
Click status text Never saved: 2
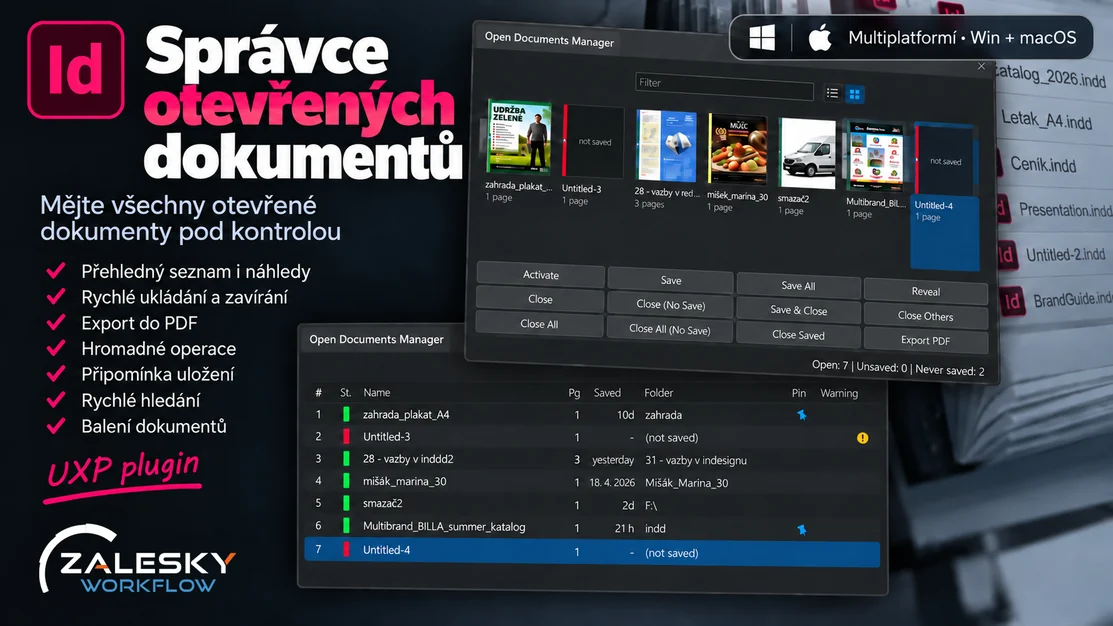tap(950, 370)
